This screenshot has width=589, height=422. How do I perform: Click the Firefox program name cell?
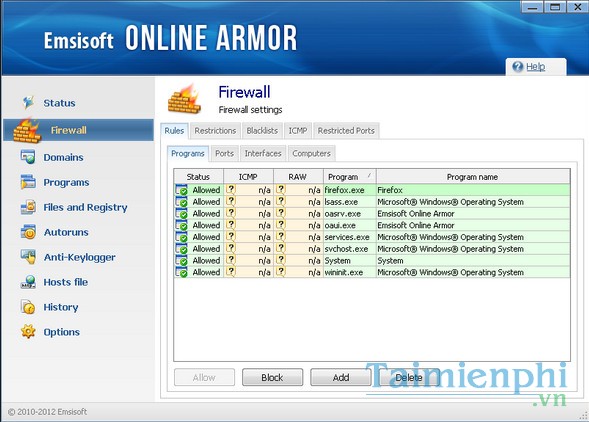point(473,190)
